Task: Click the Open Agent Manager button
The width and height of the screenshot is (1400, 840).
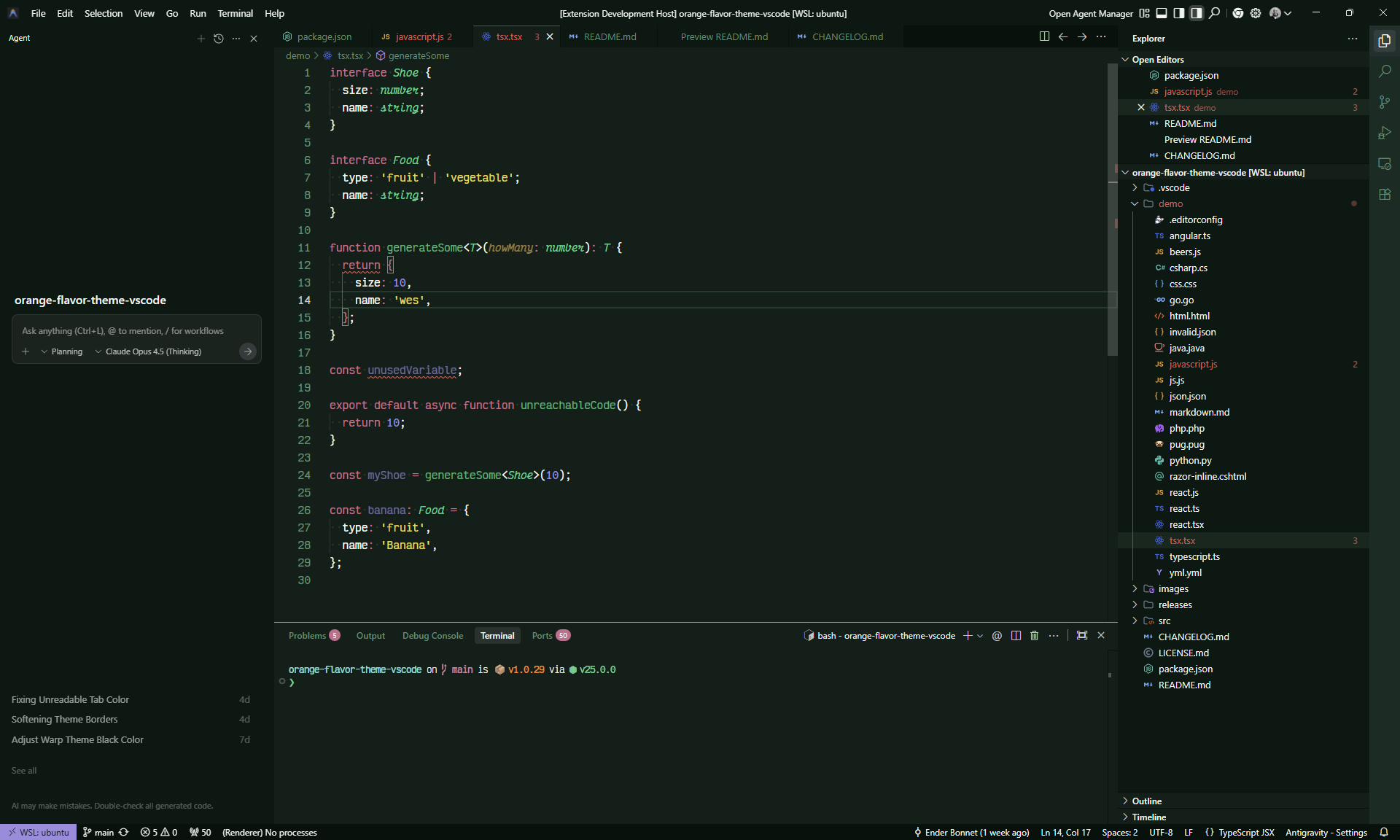Action: pyautogui.click(x=1091, y=13)
